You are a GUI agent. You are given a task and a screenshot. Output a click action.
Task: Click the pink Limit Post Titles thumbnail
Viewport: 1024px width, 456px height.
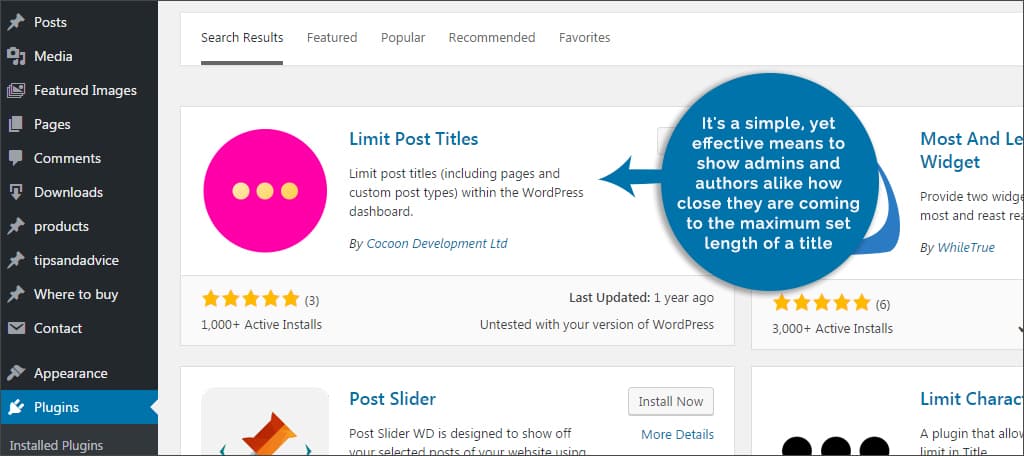click(265, 190)
